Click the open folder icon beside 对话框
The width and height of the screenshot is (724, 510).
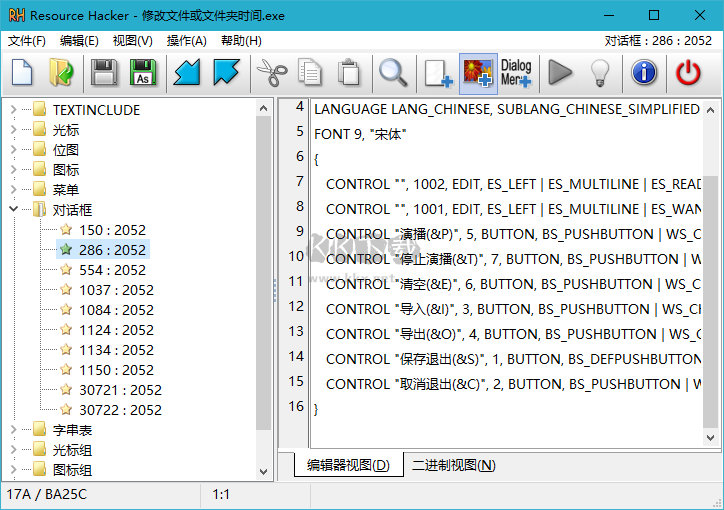(40, 210)
